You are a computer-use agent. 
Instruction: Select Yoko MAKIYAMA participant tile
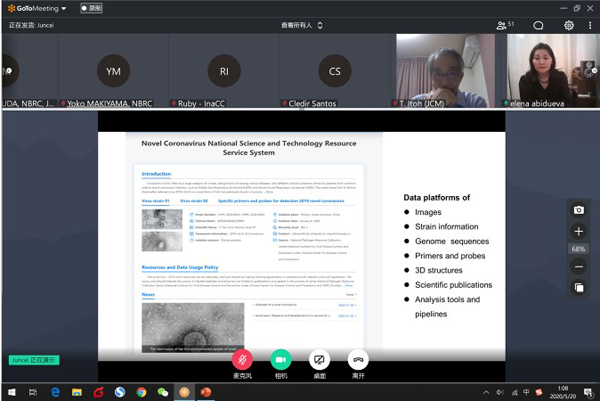(x=112, y=71)
